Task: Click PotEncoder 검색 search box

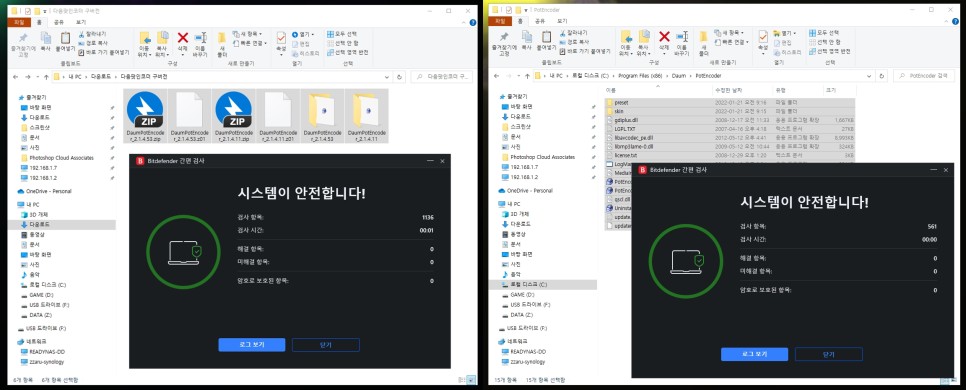Action: [923, 76]
